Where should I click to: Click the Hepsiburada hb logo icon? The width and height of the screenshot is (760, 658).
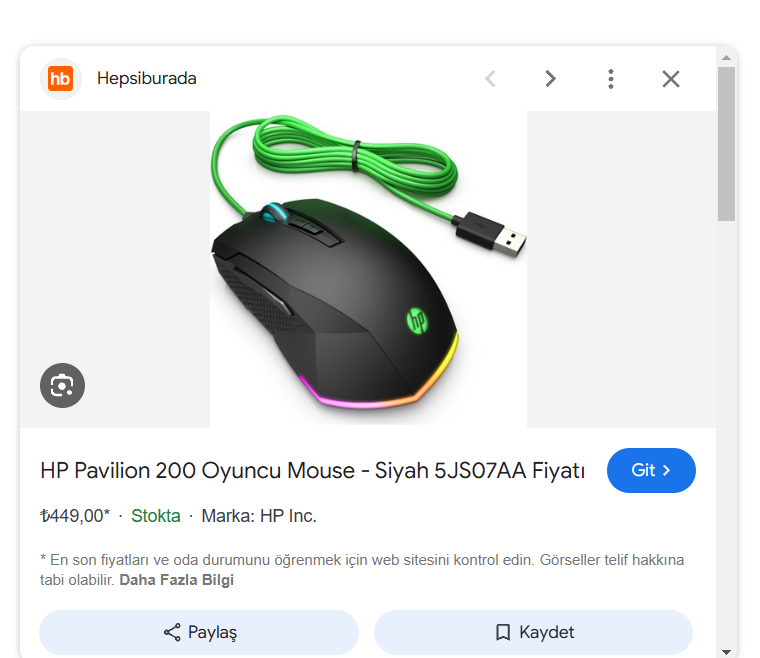point(61,79)
